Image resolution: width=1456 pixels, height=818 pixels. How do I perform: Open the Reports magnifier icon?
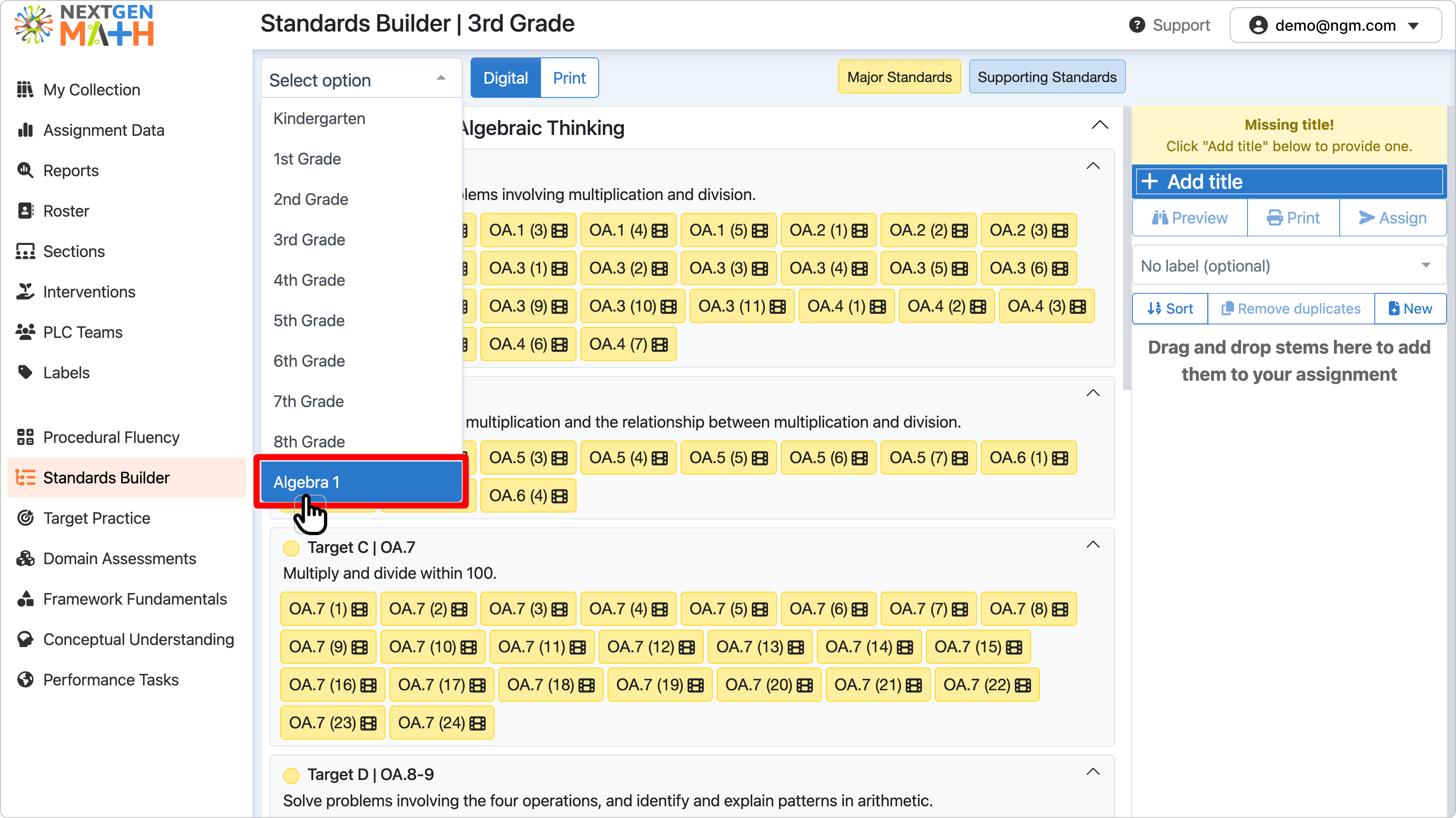pos(25,170)
